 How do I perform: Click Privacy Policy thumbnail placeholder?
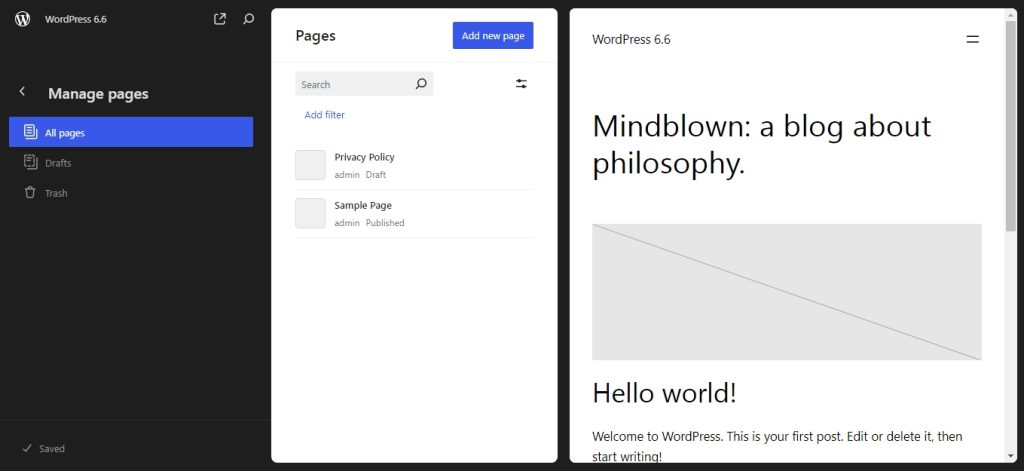coord(310,165)
